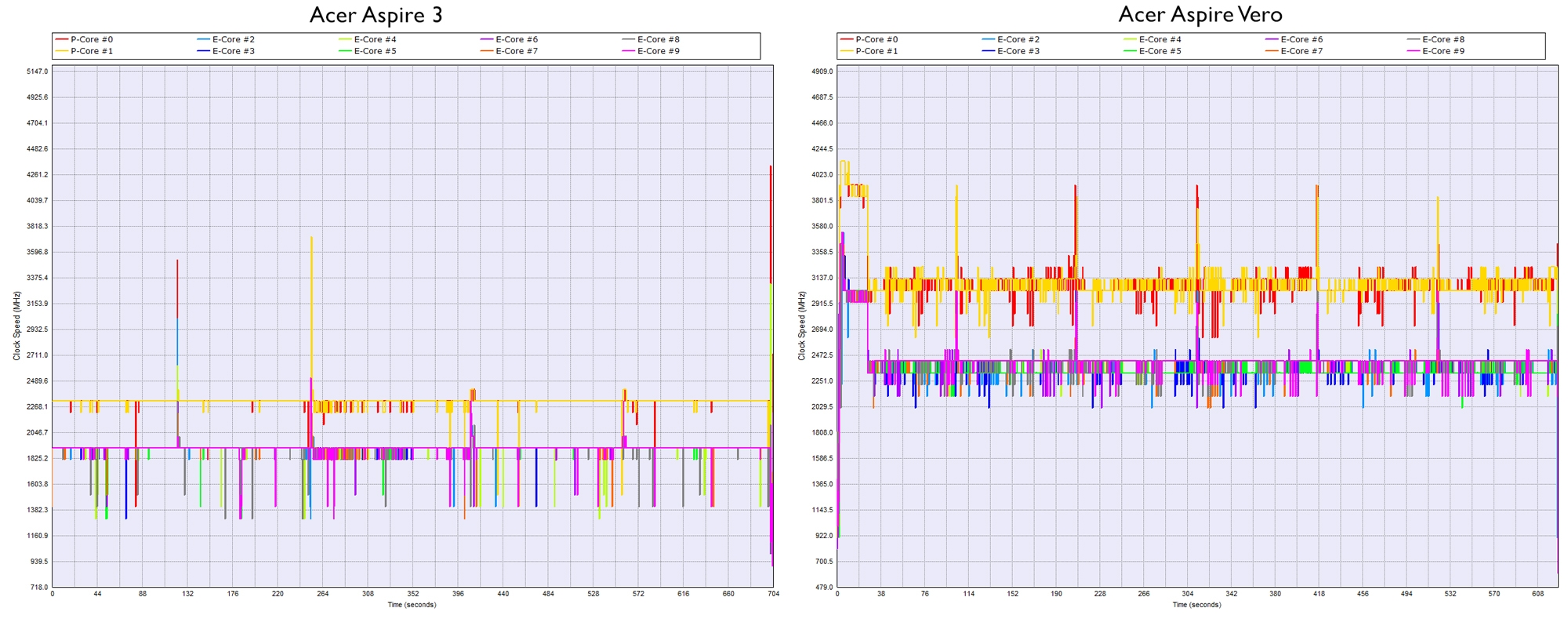The width and height of the screenshot is (1568, 619).
Task: Click the 608 x-axis label on Aspire Vero chart
Action: 1537,594
